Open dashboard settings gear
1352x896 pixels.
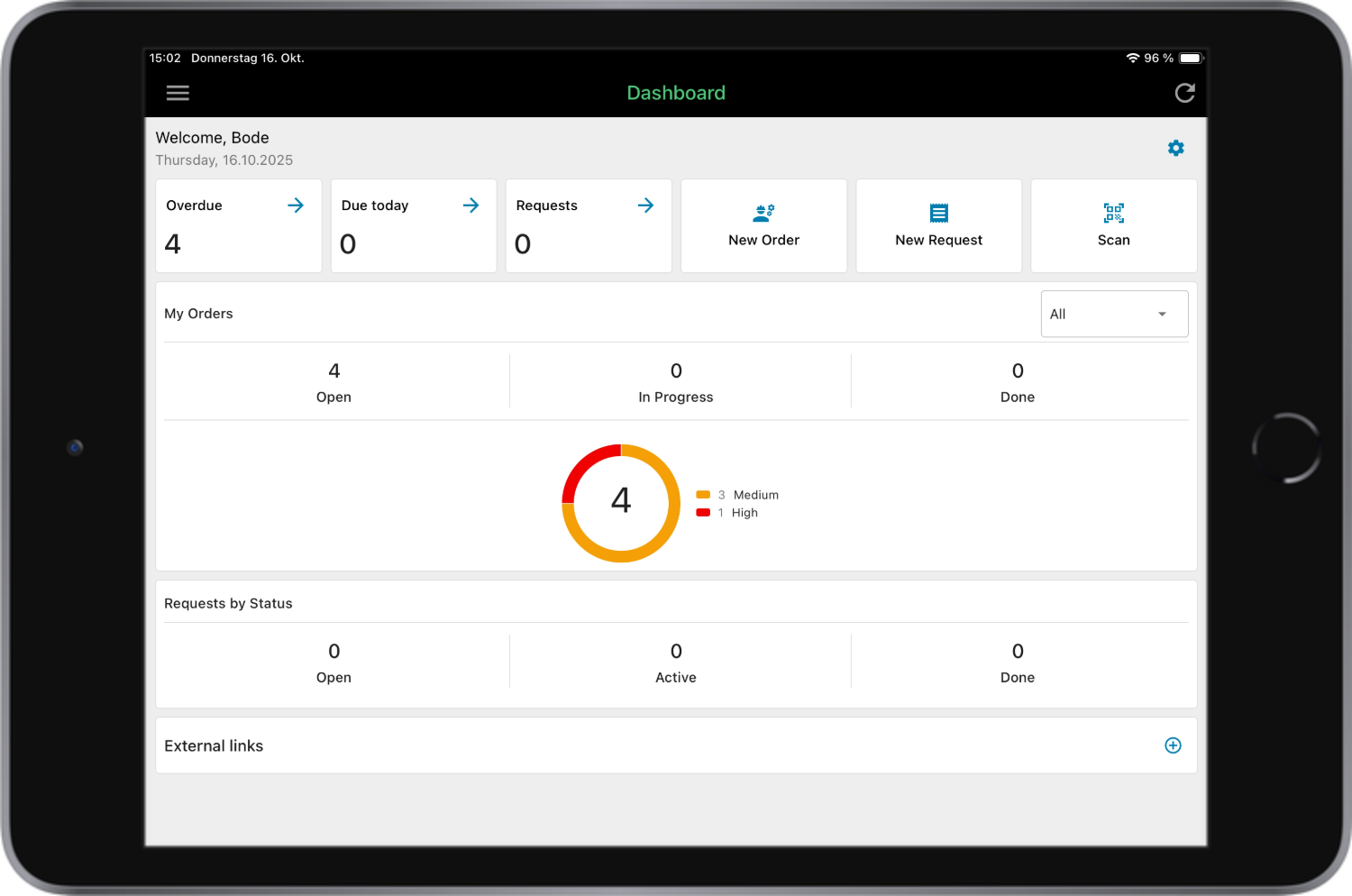click(1175, 148)
